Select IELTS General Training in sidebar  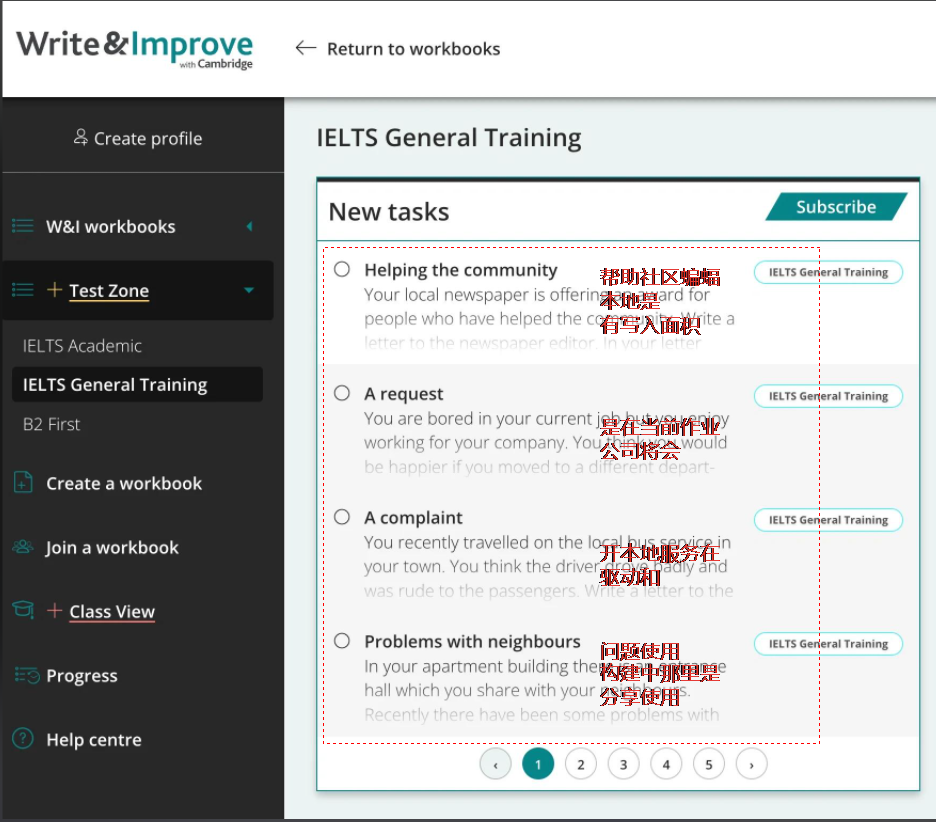(137, 384)
